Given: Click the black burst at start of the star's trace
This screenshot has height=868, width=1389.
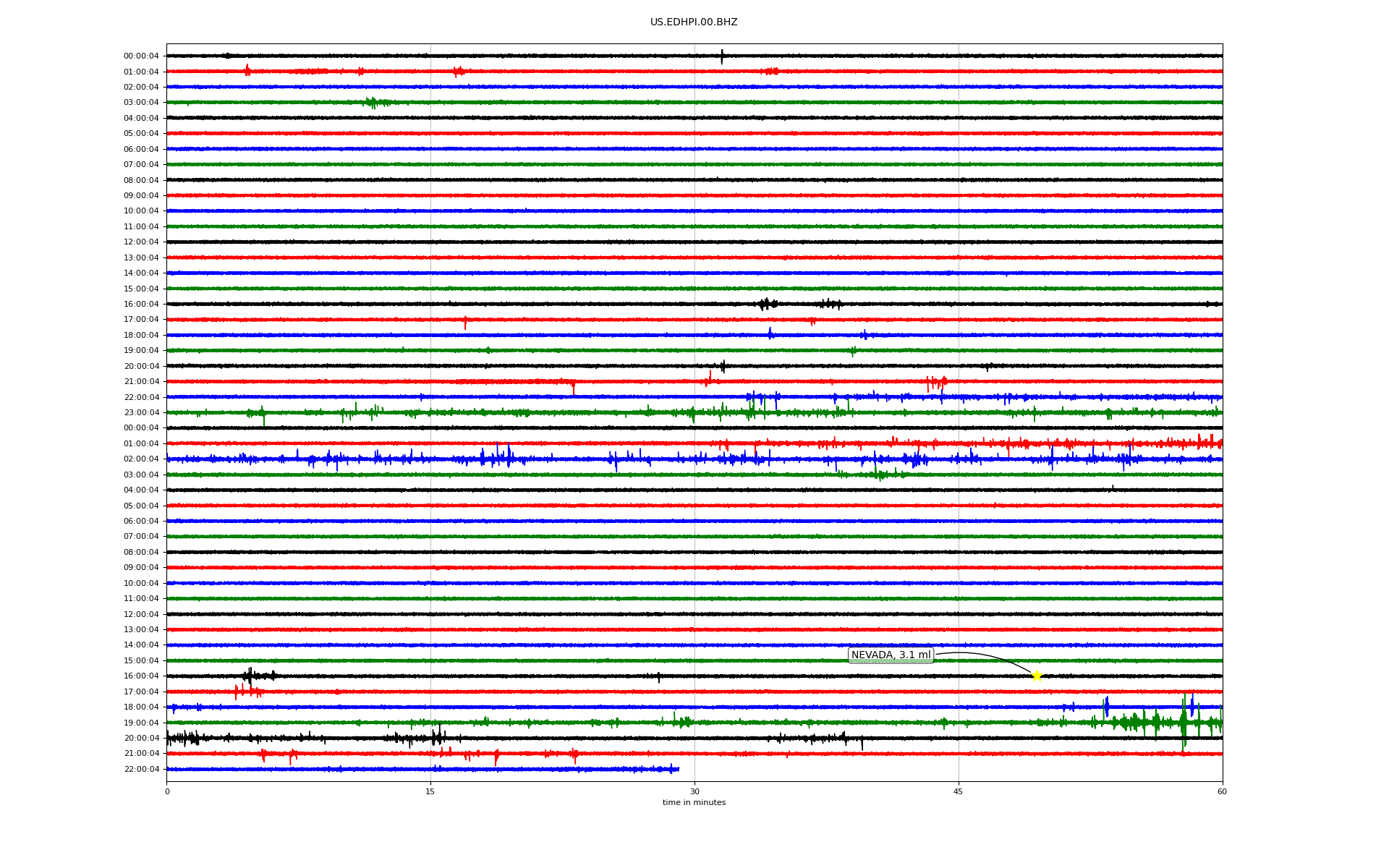Looking at the screenshot, I should pos(250,676).
